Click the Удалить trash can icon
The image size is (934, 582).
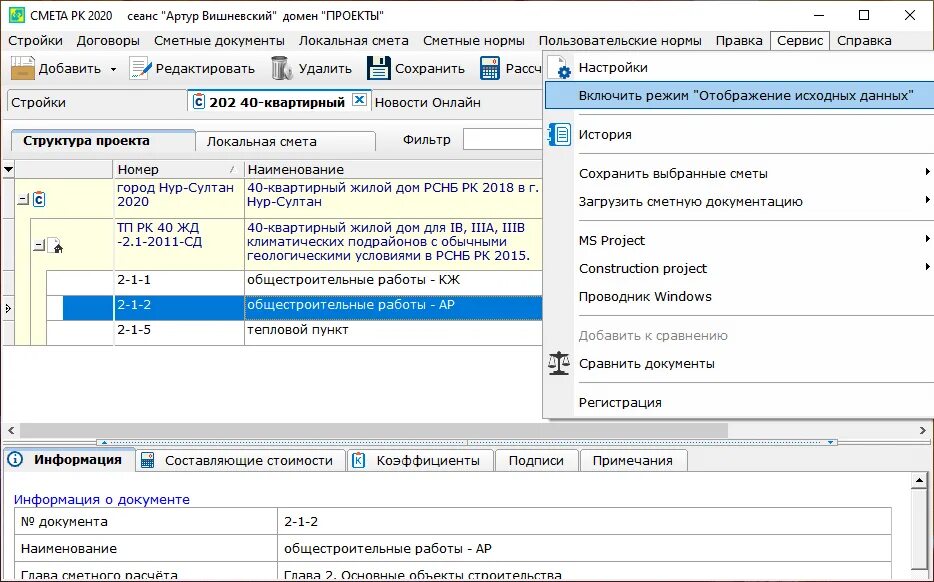click(x=282, y=69)
